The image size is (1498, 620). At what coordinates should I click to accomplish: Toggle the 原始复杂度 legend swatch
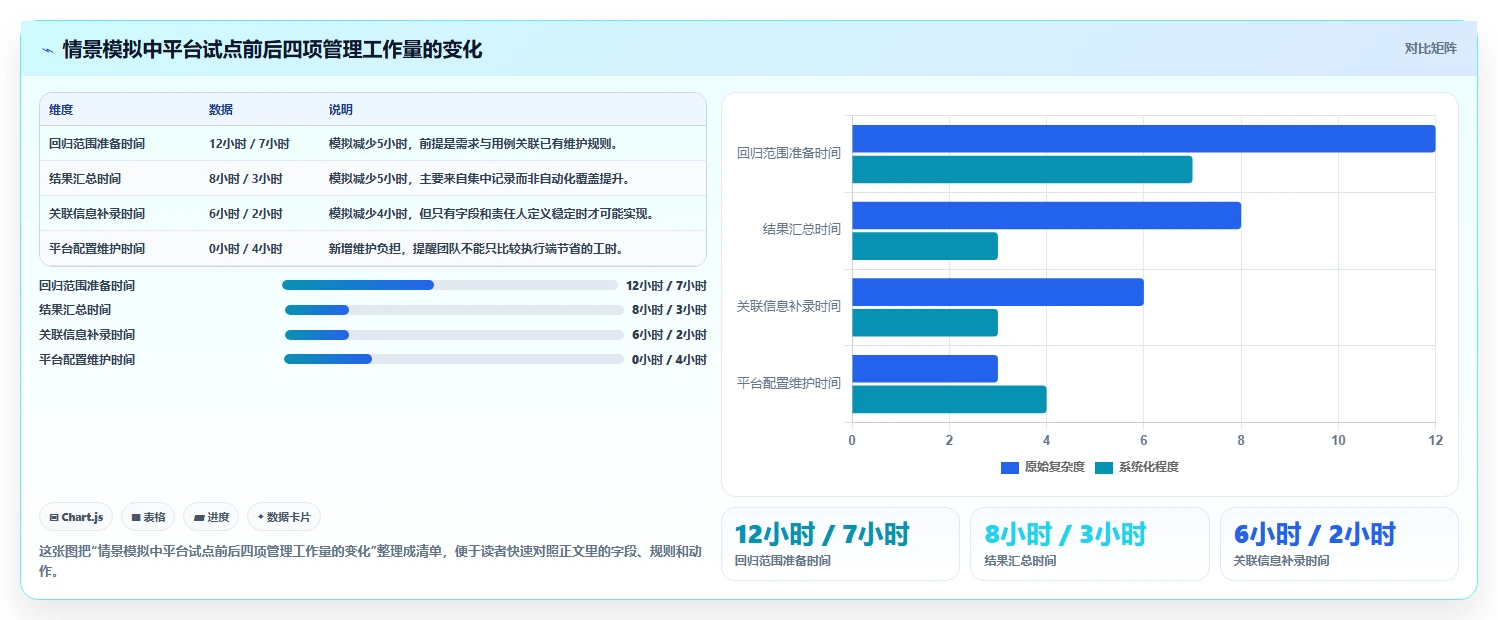(1010, 468)
